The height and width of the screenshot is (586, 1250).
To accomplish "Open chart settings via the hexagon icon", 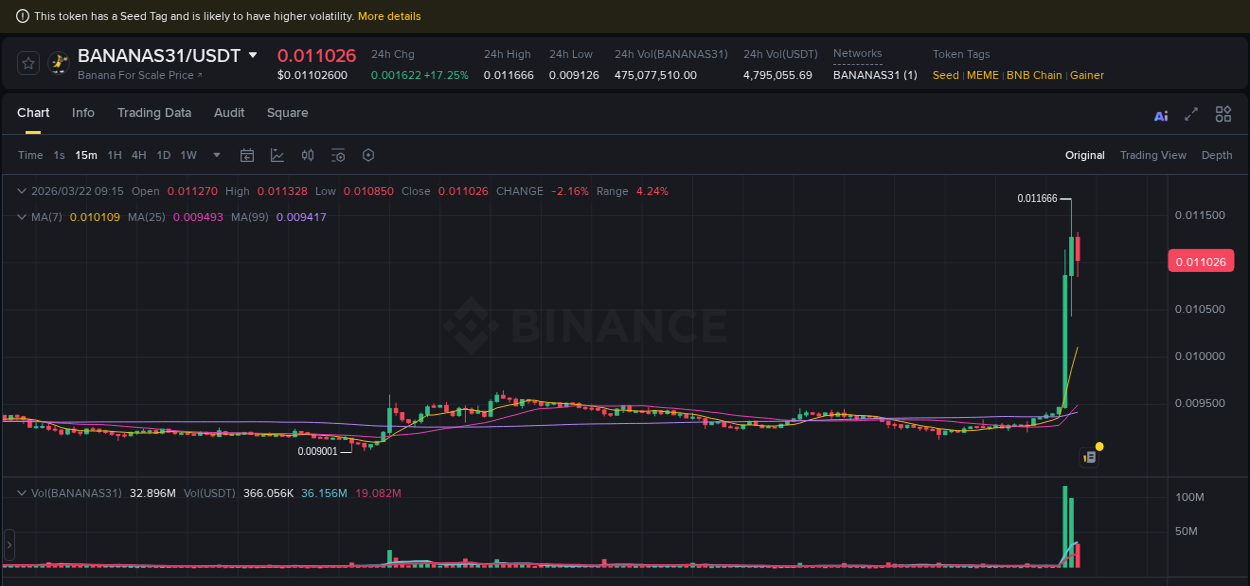I will (x=368, y=155).
